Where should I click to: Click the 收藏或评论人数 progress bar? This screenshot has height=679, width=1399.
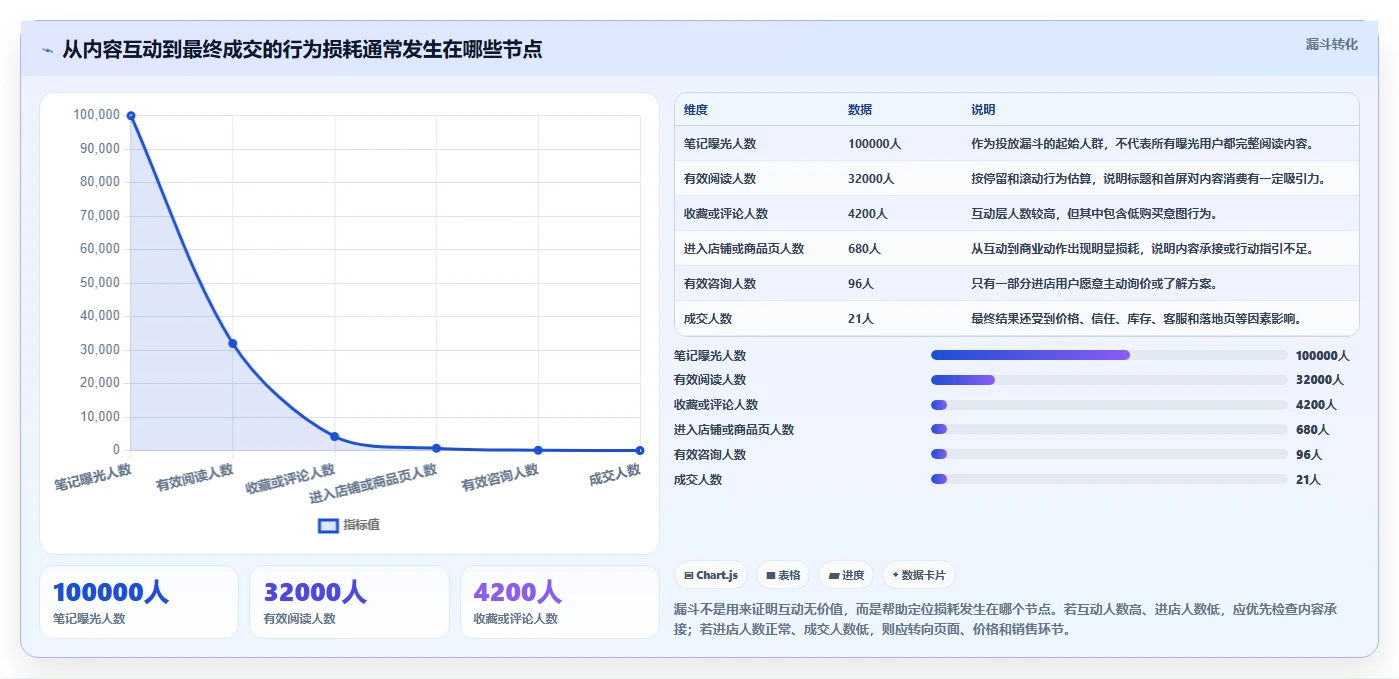[x=1109, y=405]
